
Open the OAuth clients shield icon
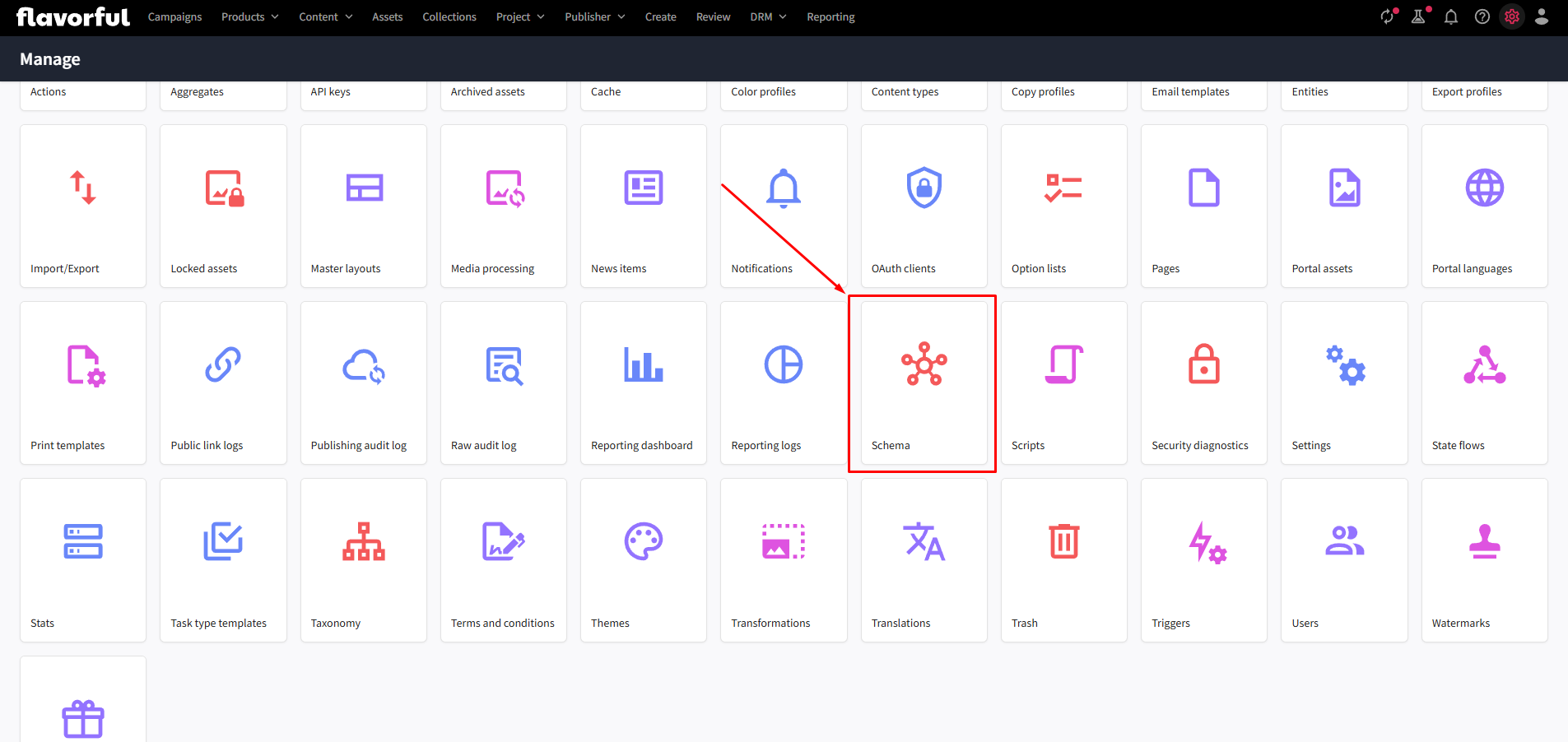(x=924, y=188)
